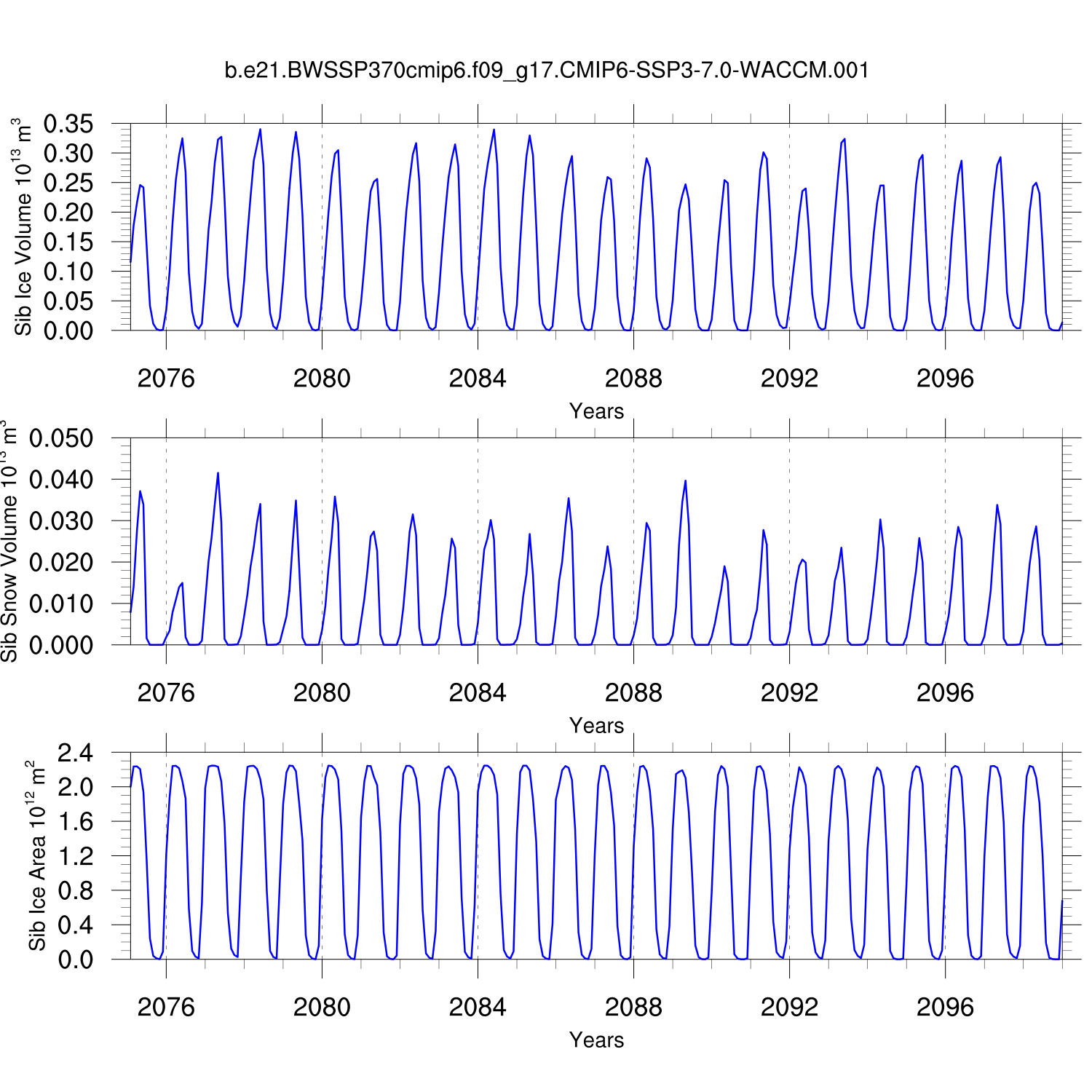This screenshot has height=1092, width=1092.
Task: Click the 0.8 tick label on ice area axis
Action: click(76, 890)
